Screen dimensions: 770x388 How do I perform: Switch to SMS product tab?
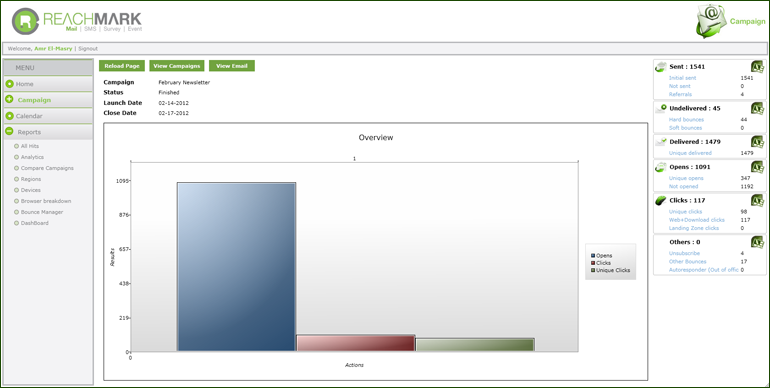[x=90, y=29]
